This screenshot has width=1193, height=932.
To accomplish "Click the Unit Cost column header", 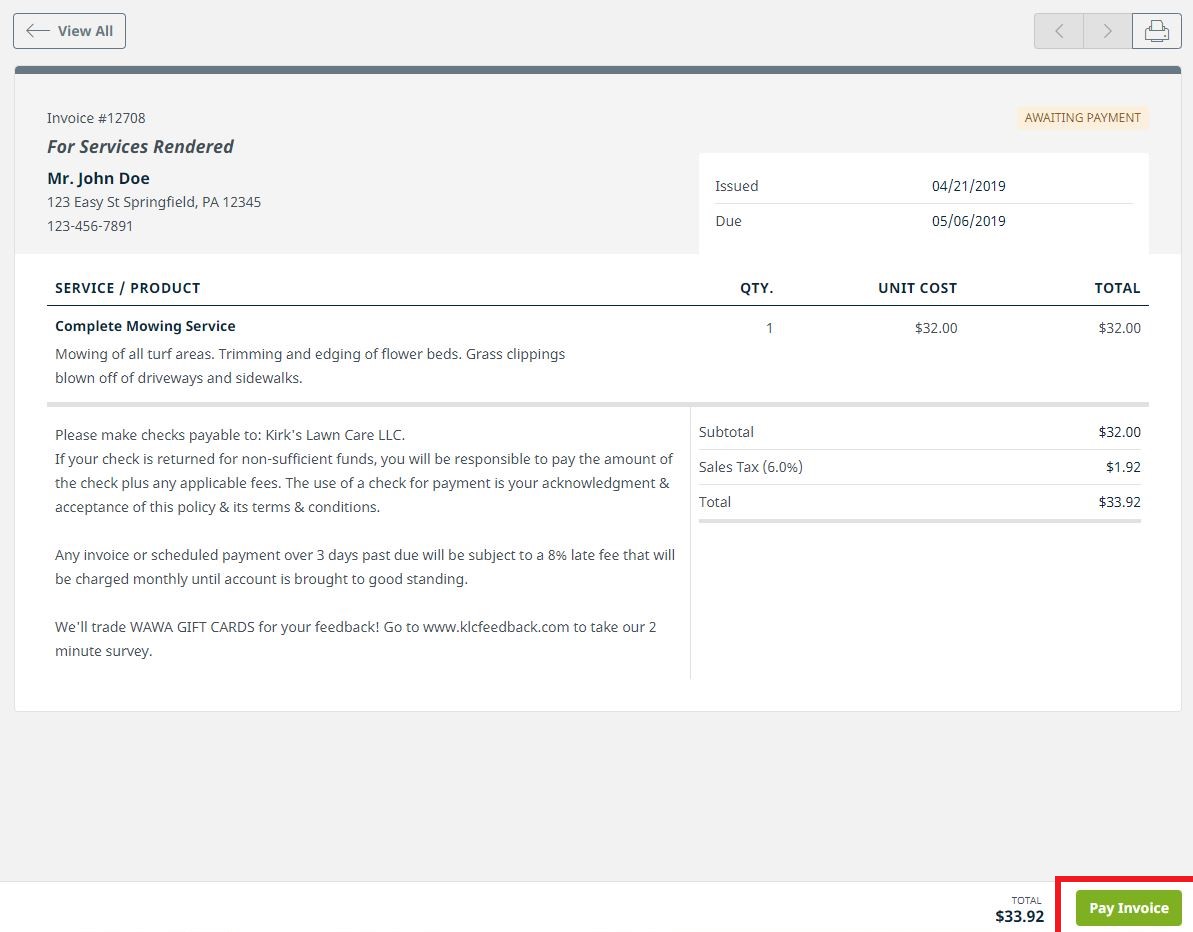I will pyautogui.click(x=917, y=288).
